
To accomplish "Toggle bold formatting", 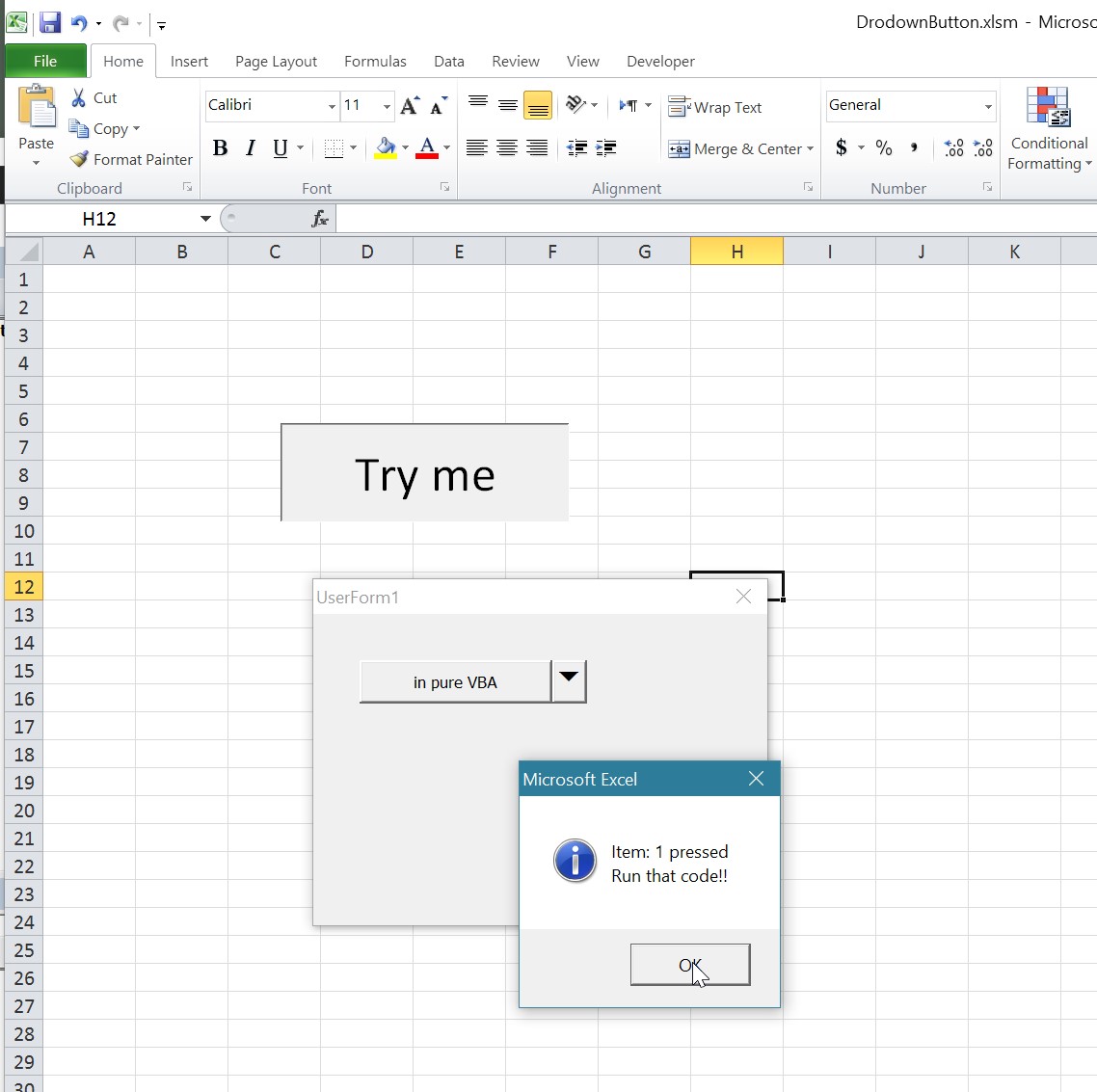I will point(221,147).
